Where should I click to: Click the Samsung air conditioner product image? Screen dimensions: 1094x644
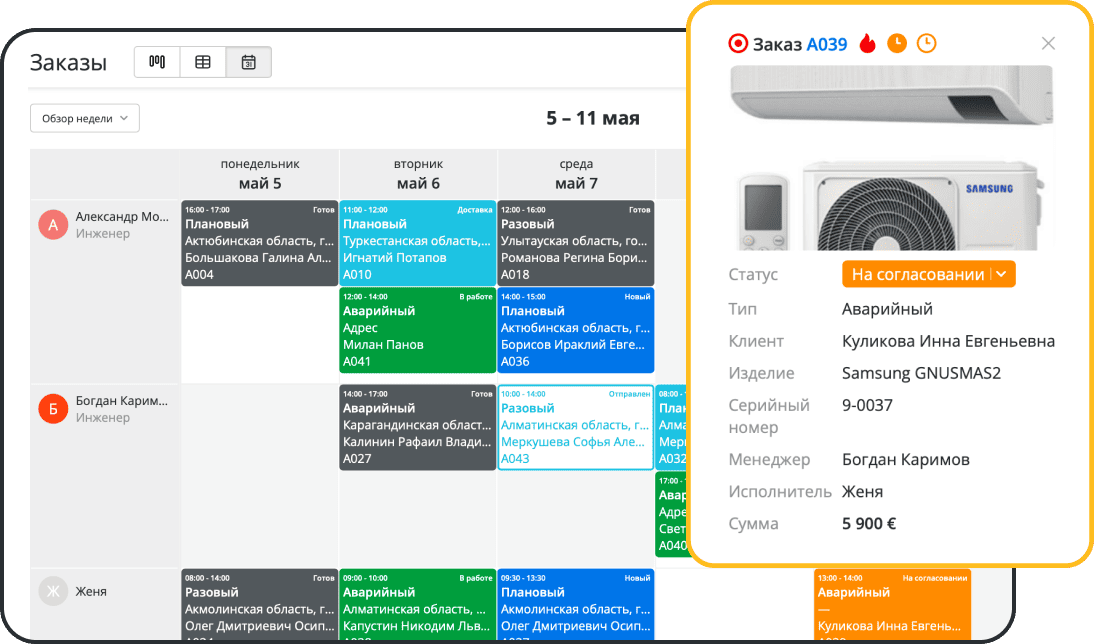(x=891, y=157)
